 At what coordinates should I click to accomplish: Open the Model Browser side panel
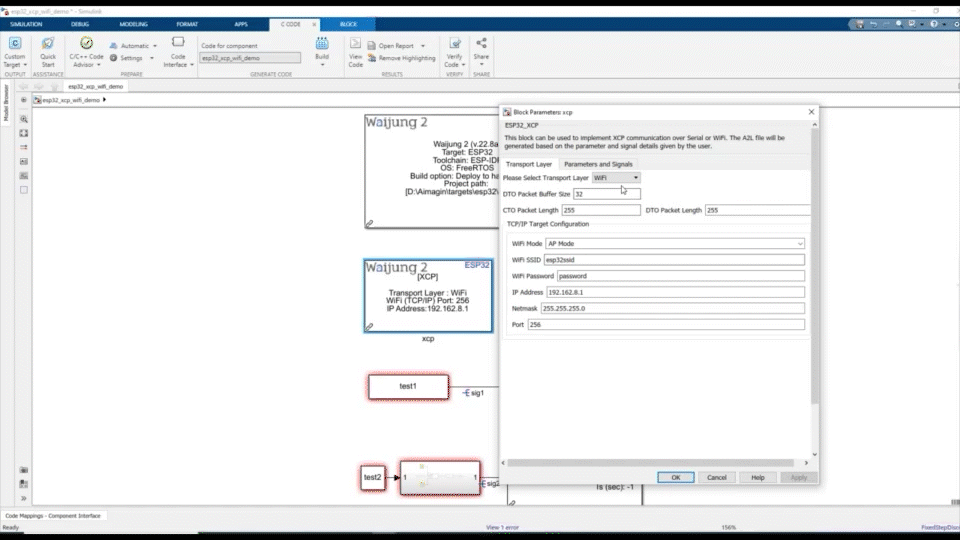pyautogui.click(x=6, y=103)
